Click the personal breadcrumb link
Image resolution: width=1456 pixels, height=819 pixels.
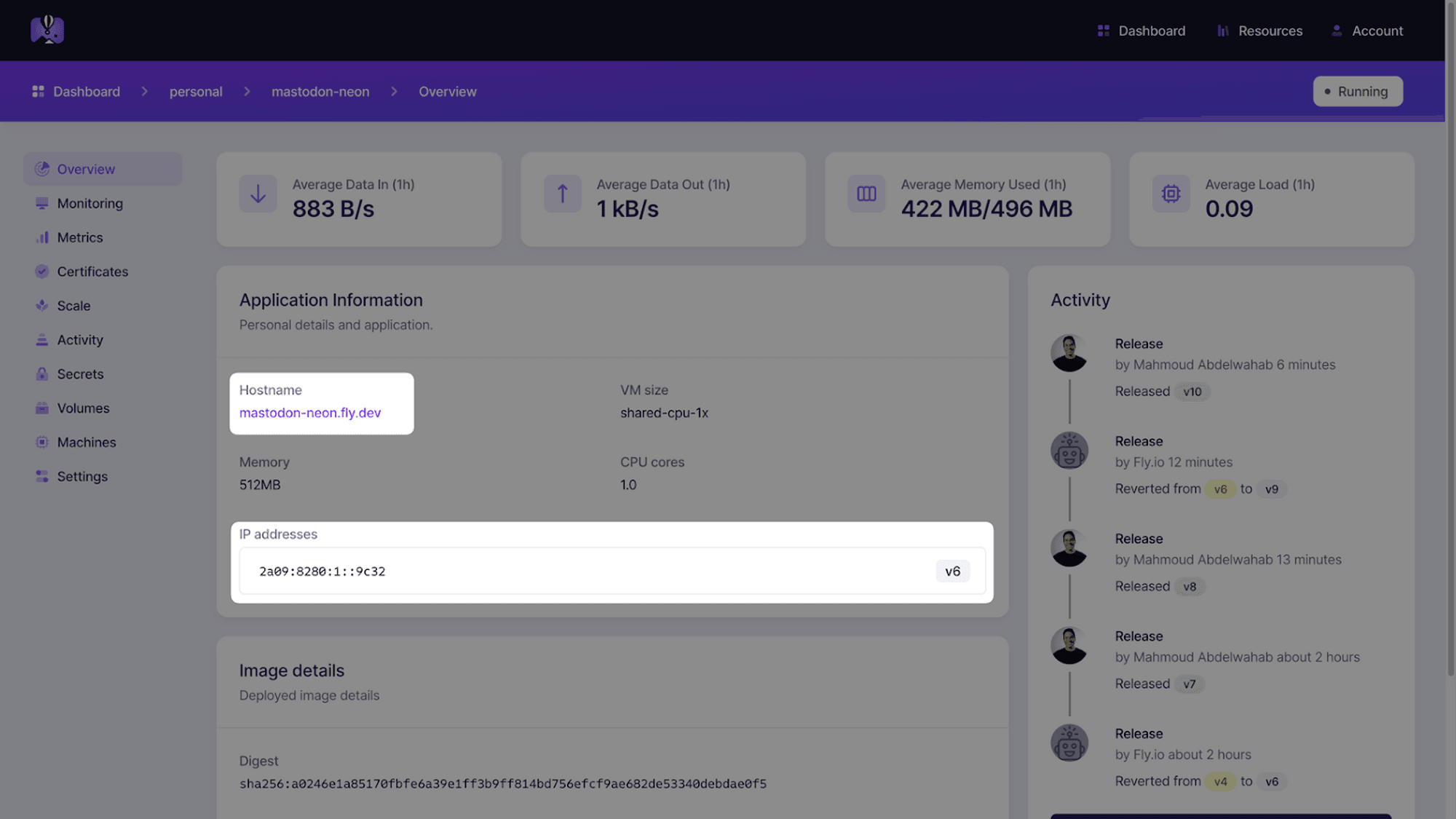pyautogui.click(x=196, y=92)
